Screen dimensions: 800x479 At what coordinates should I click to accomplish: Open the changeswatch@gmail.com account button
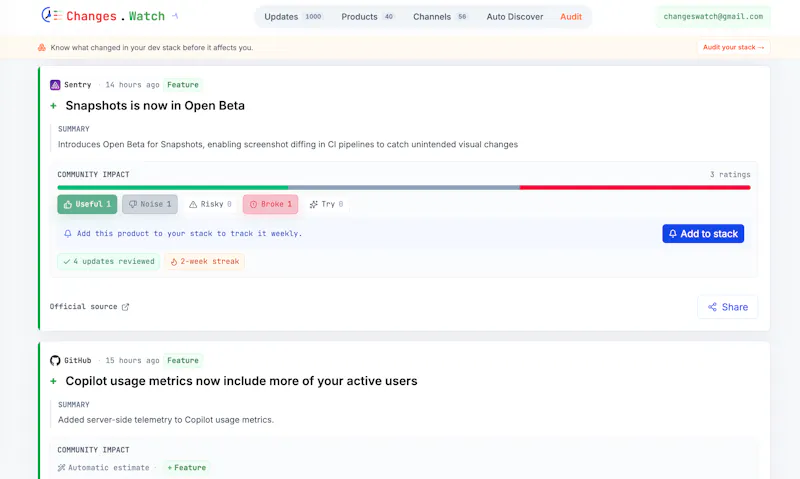(713, 16)
